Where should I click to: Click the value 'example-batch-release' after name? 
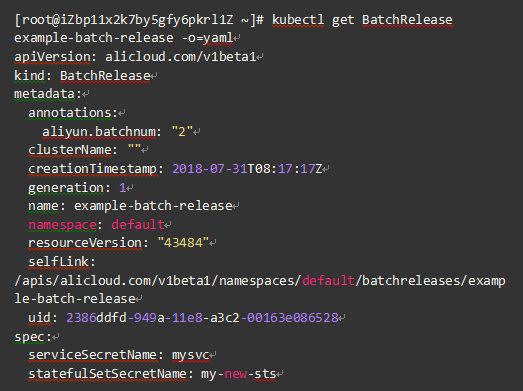pos(153,206)
